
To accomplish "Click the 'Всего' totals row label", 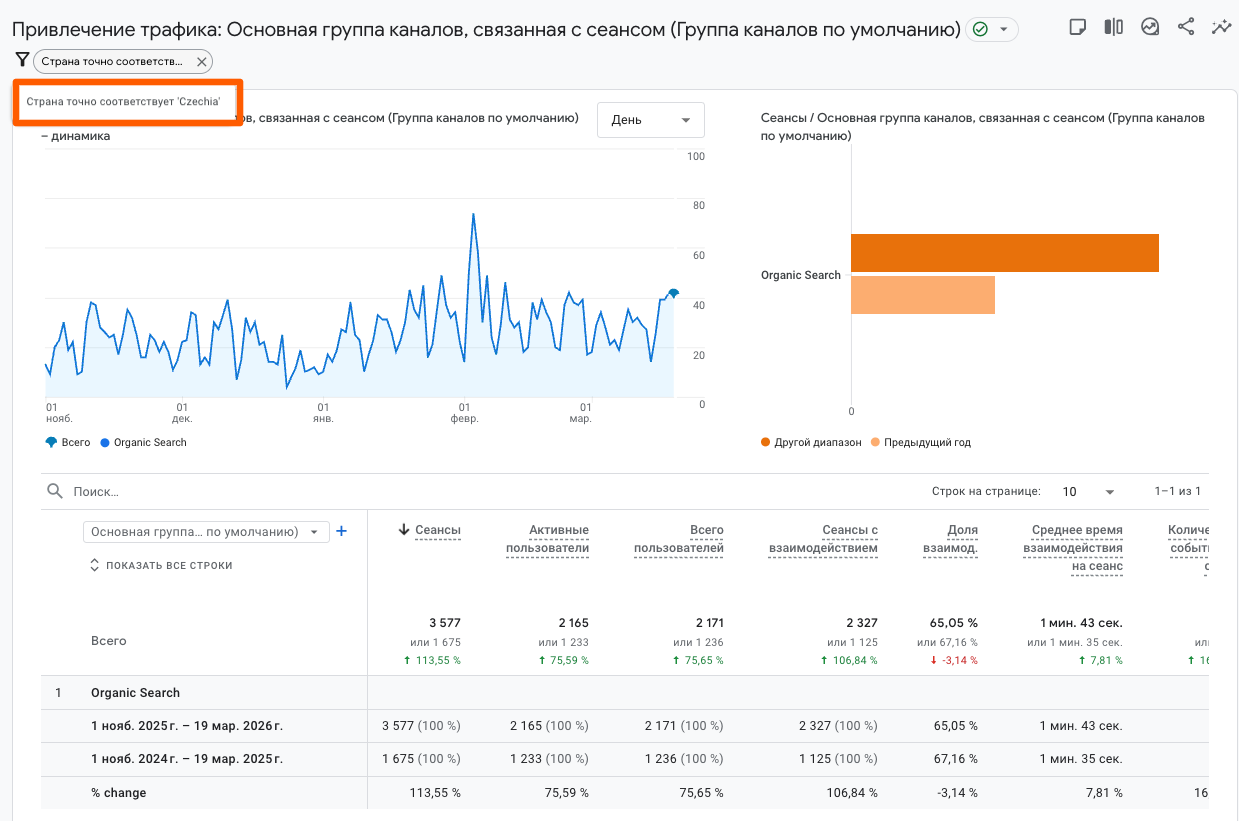I will [x=108, y=640].
